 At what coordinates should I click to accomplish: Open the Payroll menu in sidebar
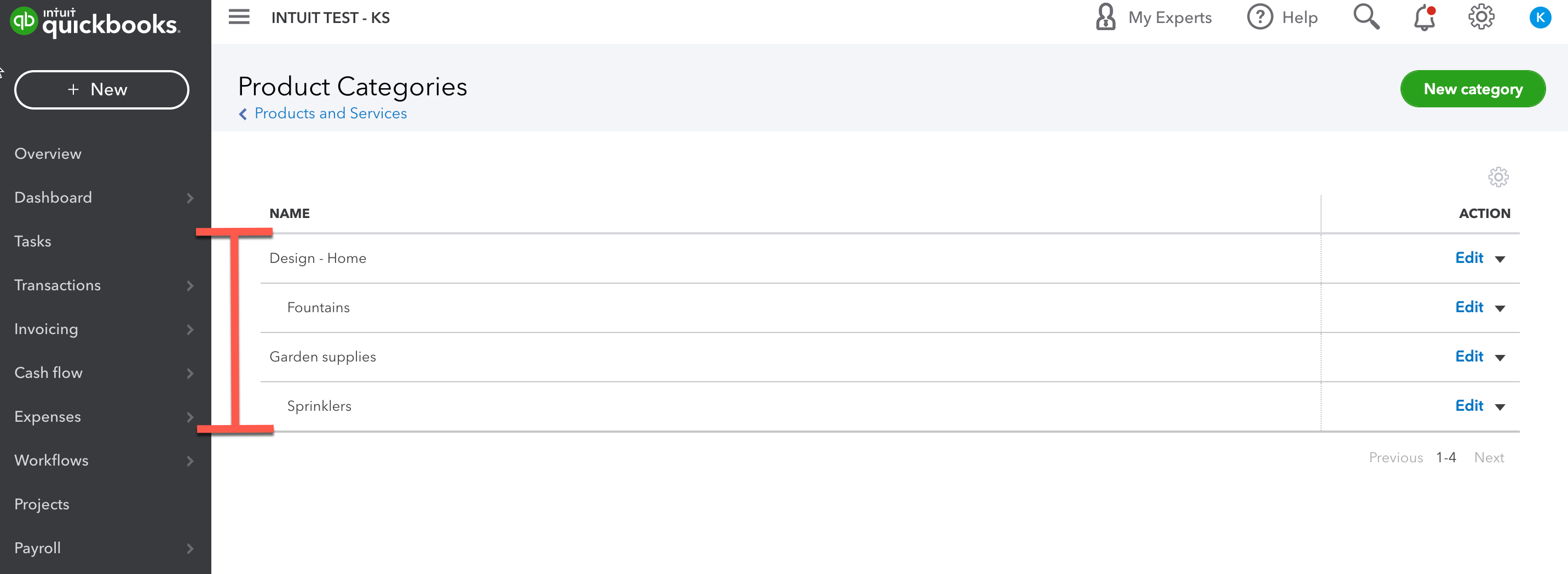point(37,548)
